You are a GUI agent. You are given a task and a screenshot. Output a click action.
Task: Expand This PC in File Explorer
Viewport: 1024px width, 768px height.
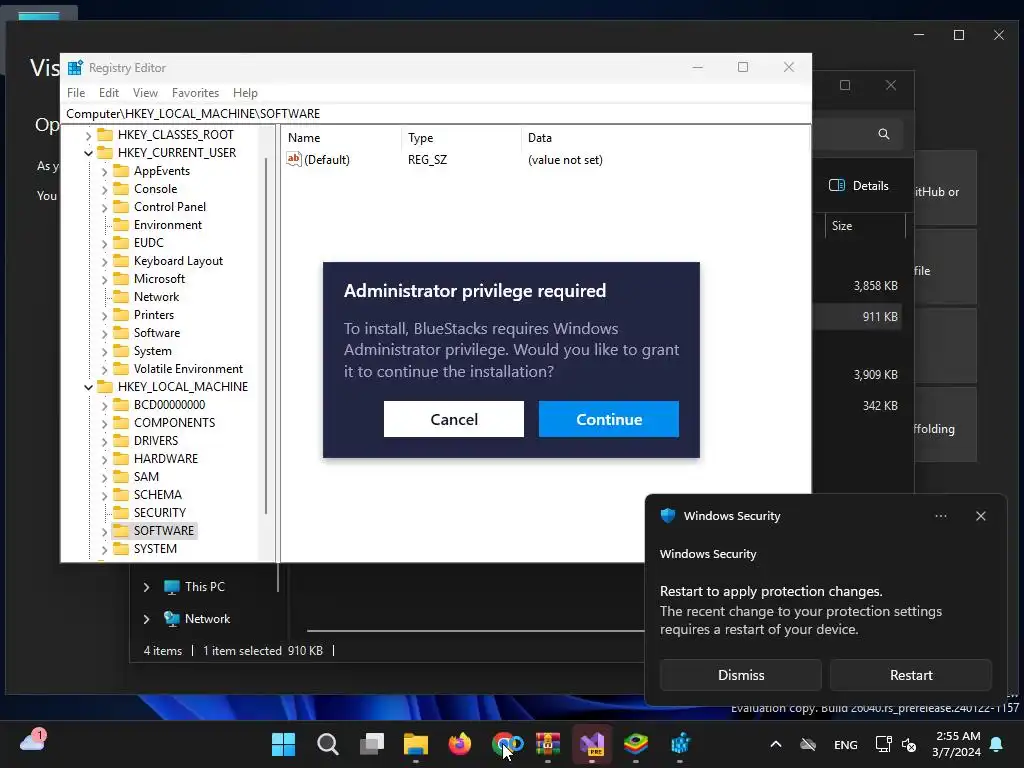(x=146, y=587)
